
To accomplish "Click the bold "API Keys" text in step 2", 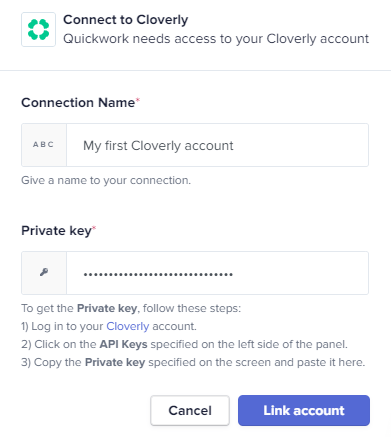I will pos(123,344).
